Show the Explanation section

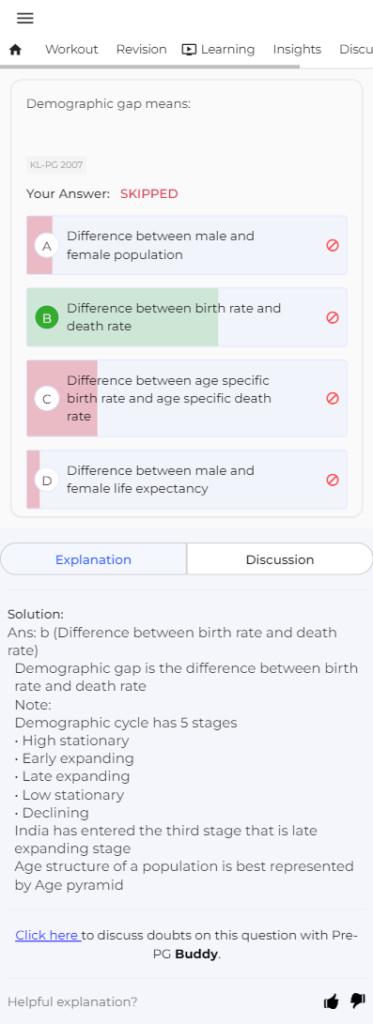(93, 560)
